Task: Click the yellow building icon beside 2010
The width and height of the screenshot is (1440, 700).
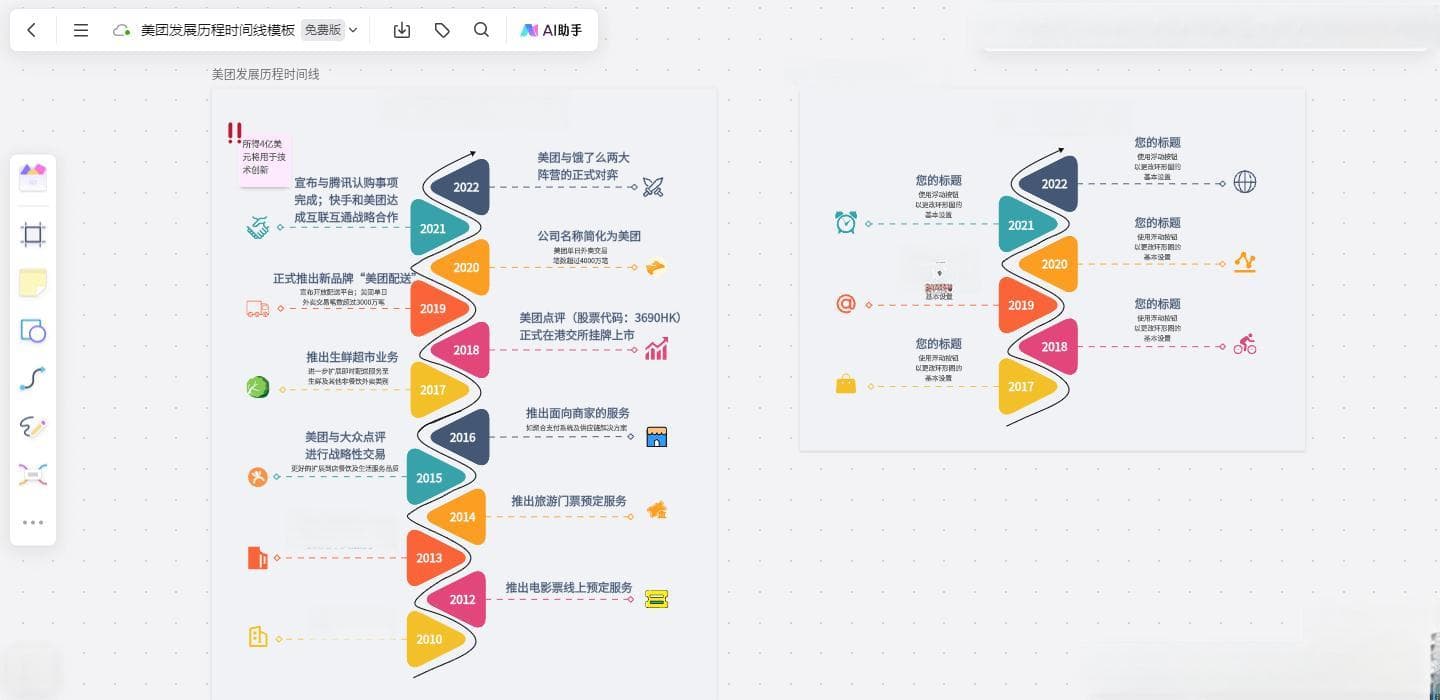Action: point(258,636)
